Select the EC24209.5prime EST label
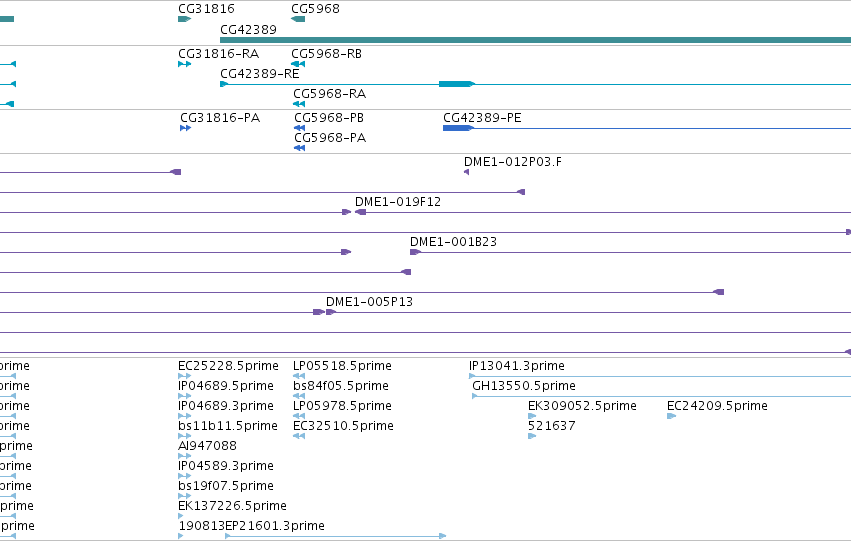The image size is (851, 541). point(717,406)
